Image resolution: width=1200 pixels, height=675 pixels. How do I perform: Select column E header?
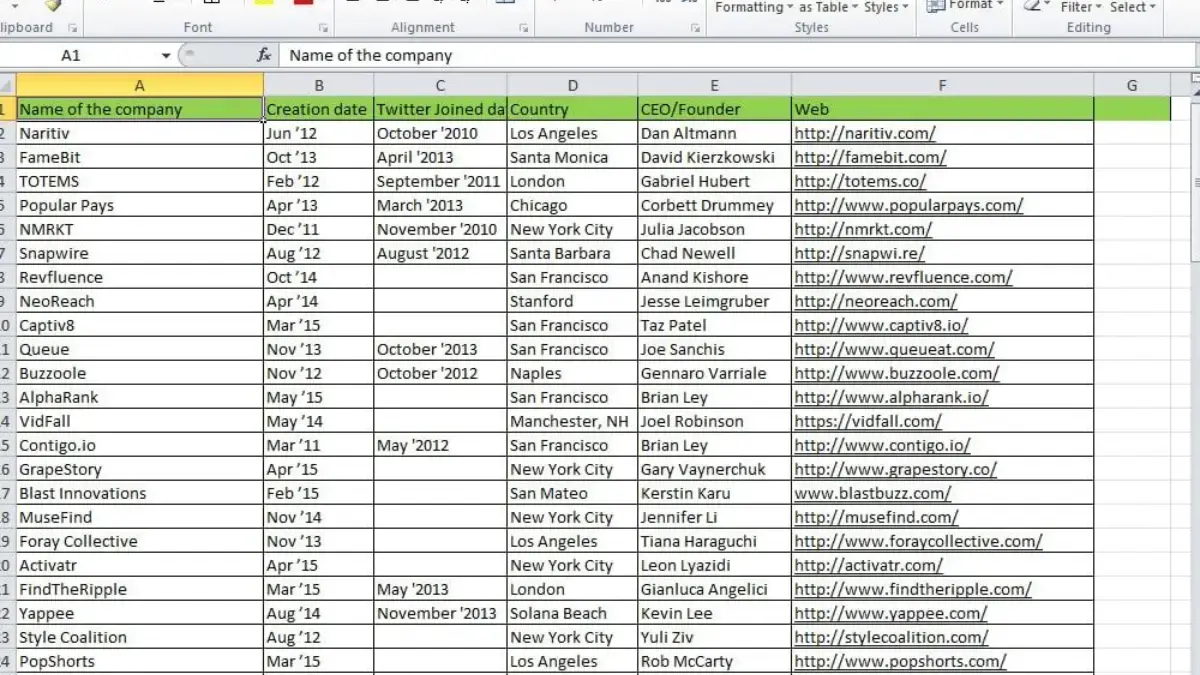click(714, 85)
